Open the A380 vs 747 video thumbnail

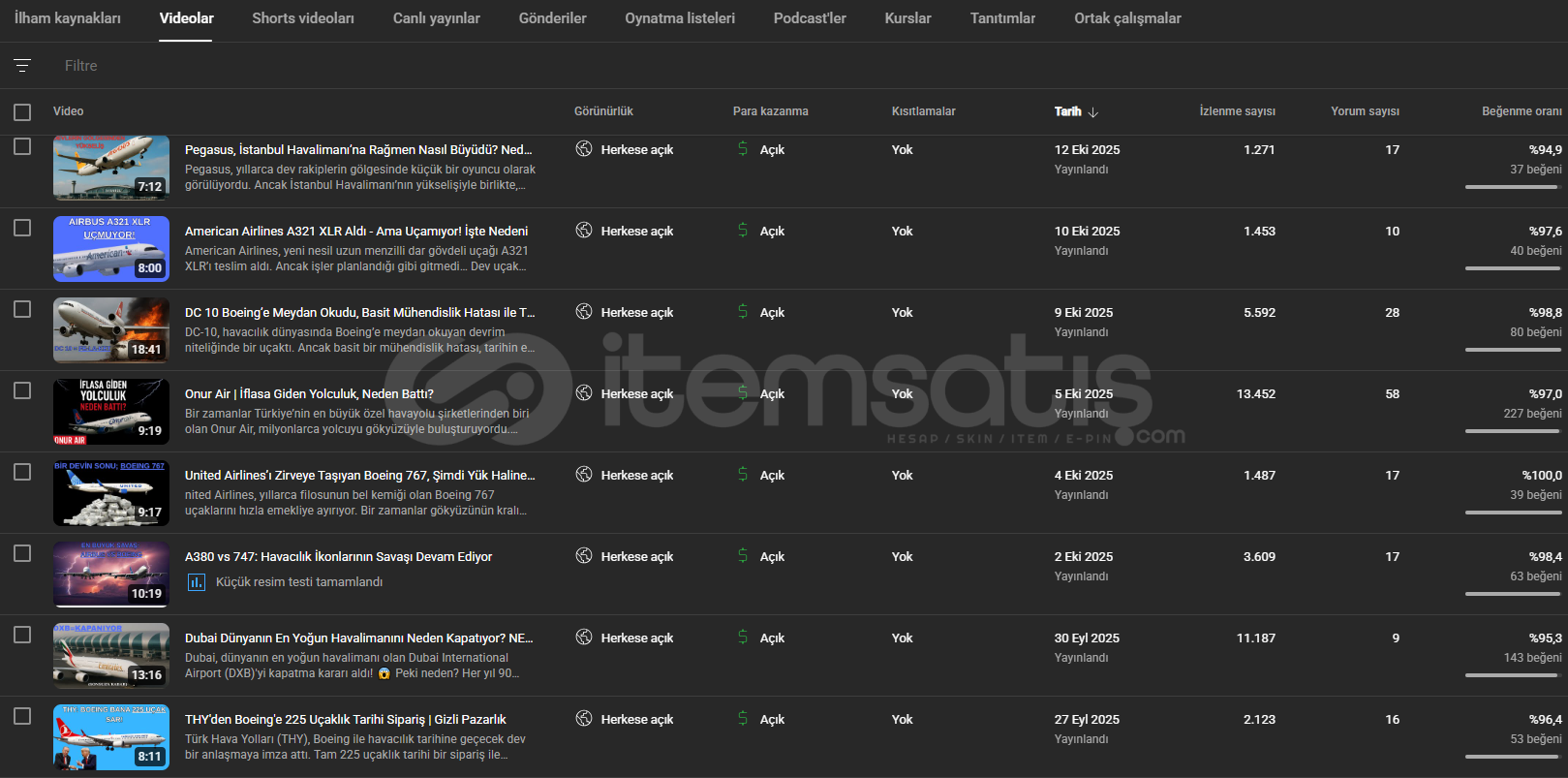point(111,574)
